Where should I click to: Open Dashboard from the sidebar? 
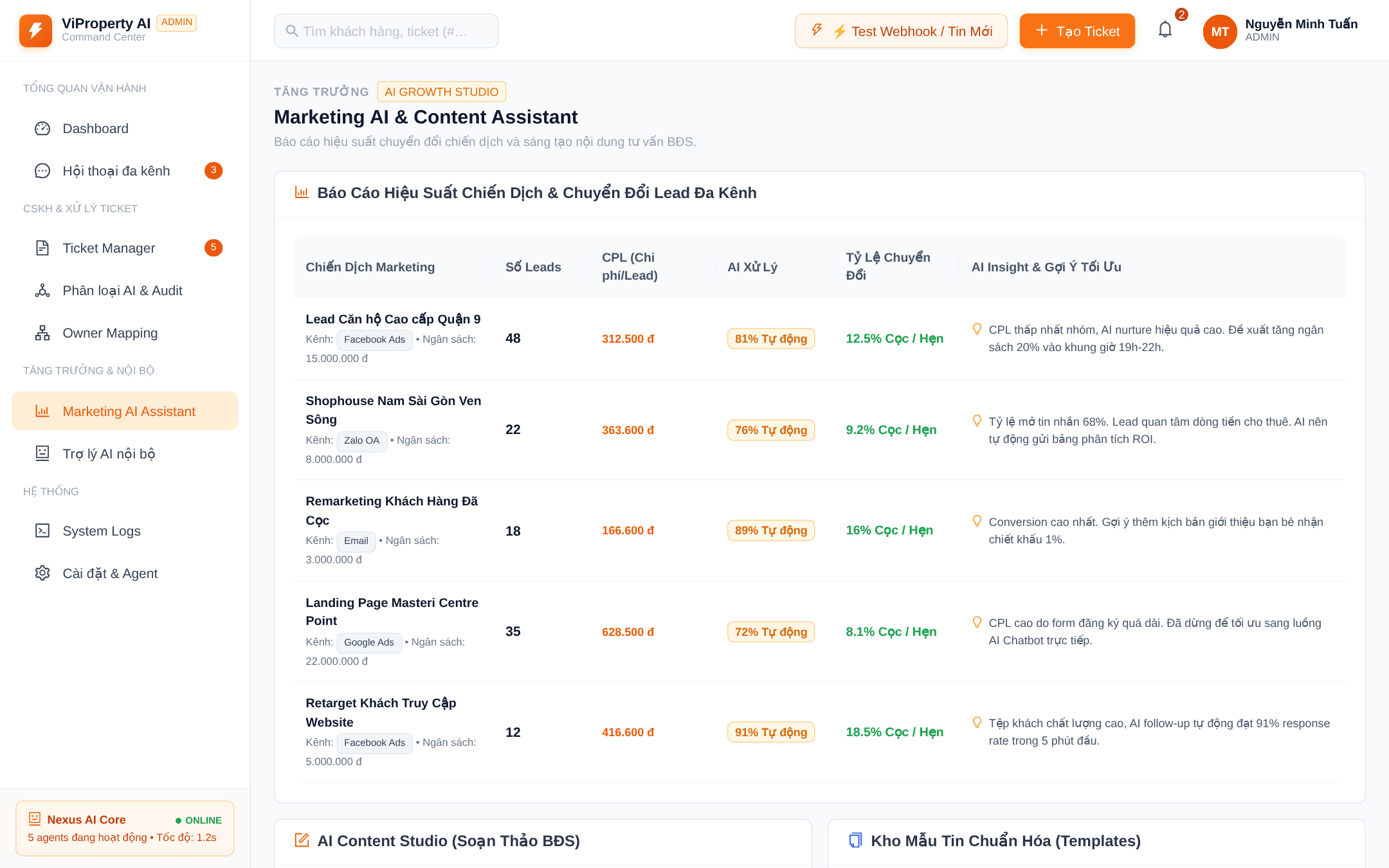(x=125, y=129)
